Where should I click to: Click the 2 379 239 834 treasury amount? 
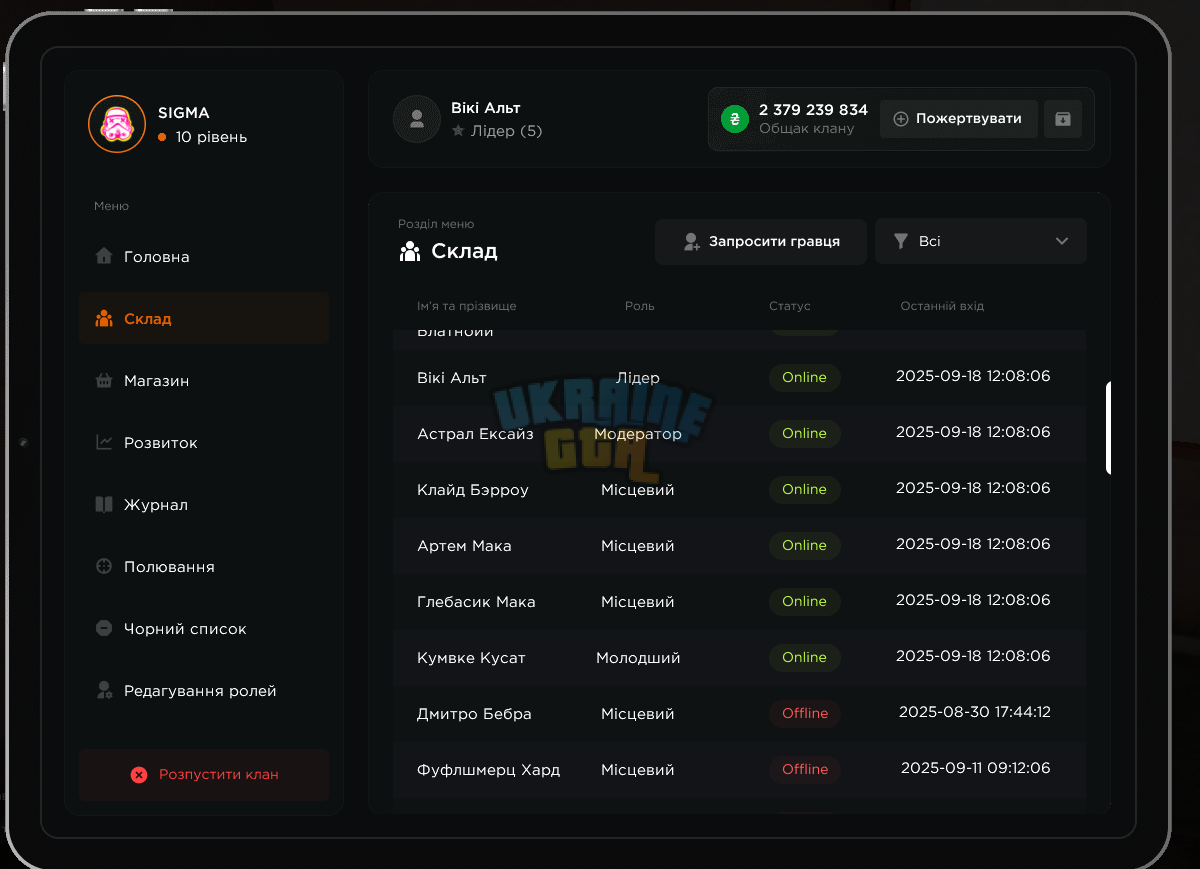(813, 110)
